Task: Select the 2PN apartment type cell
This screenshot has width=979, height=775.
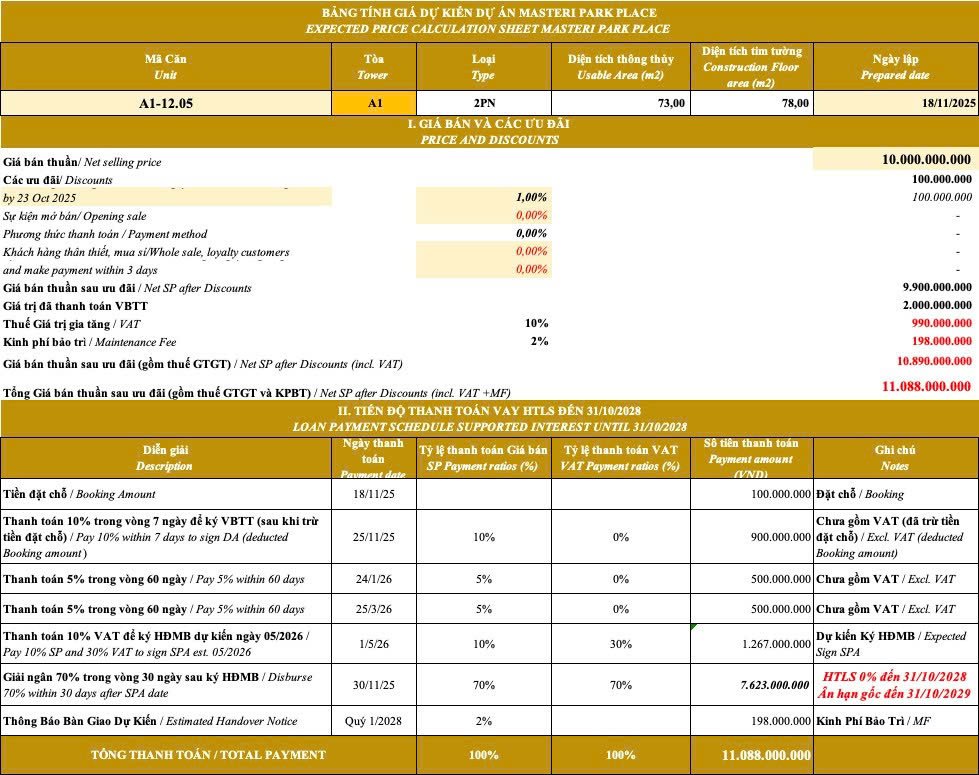Action: pos(483,103)
